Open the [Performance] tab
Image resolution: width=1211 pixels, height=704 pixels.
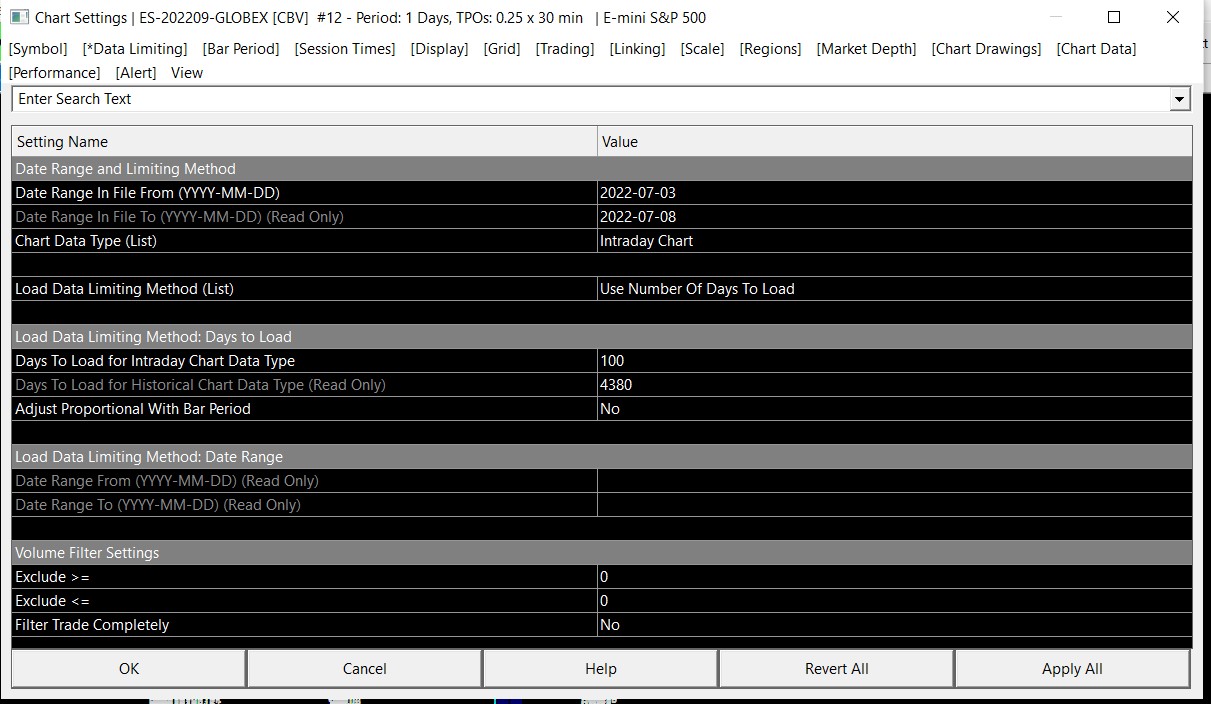(55, 73)
